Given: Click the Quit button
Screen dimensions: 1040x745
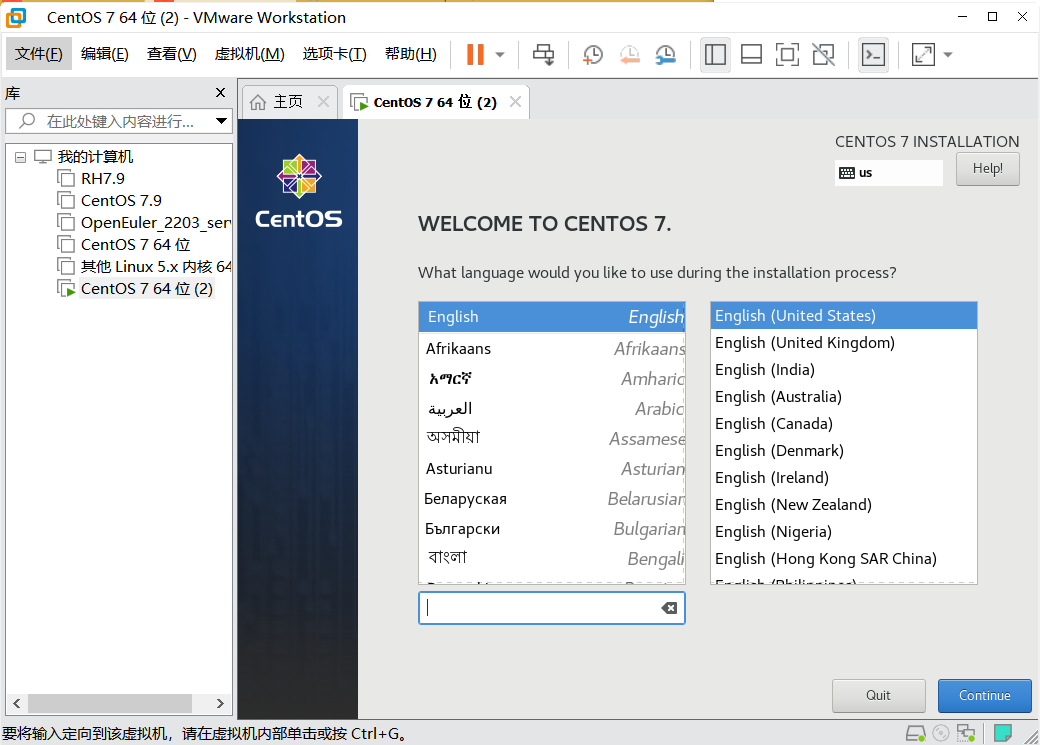Looking at the screenshot, I should (878, 695).
